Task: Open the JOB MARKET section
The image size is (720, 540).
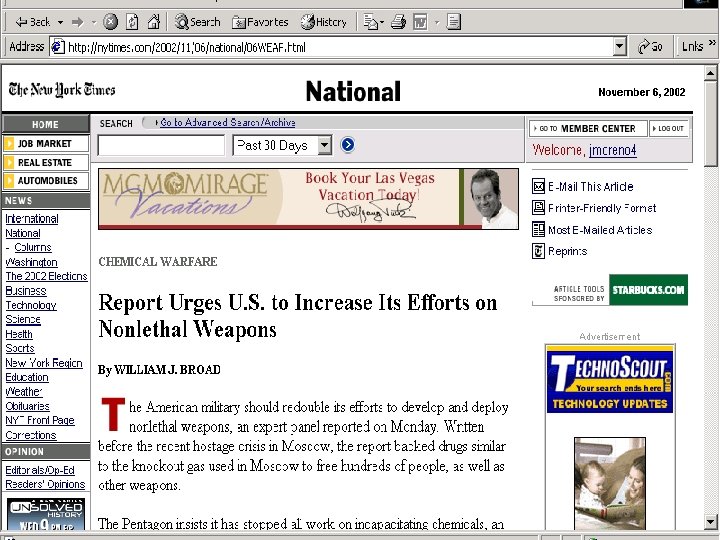Action: click(x=45, y=144)
